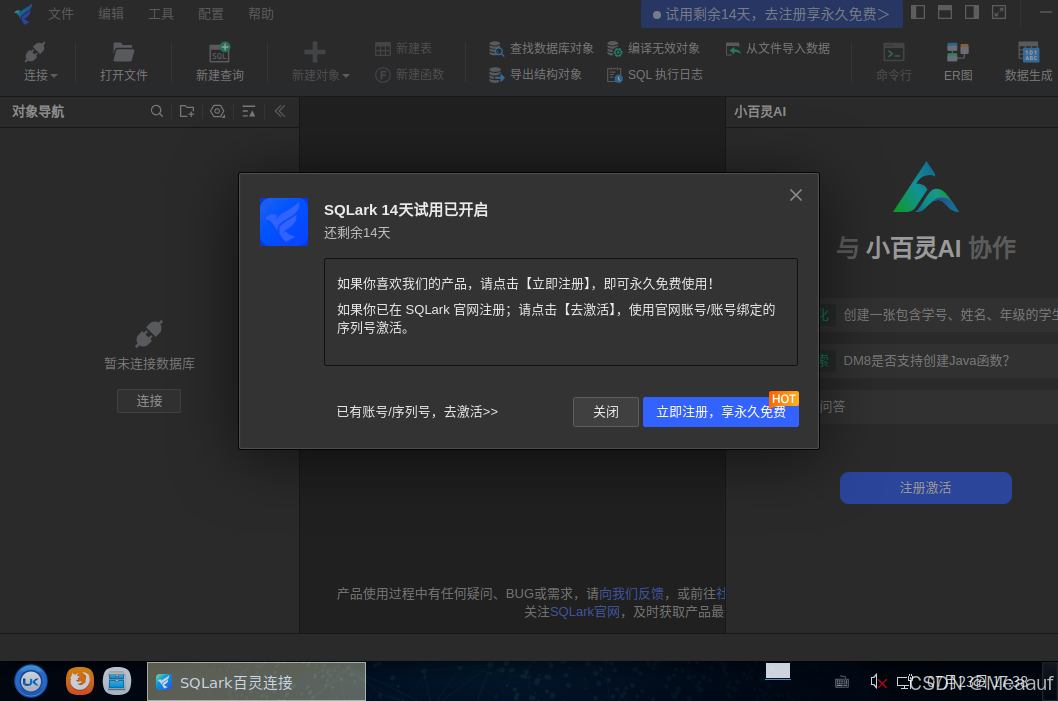Click the 连接 toolbar dropdown
The width and height of the screenshot is (1058, 701).
click(x=40, y=61)
